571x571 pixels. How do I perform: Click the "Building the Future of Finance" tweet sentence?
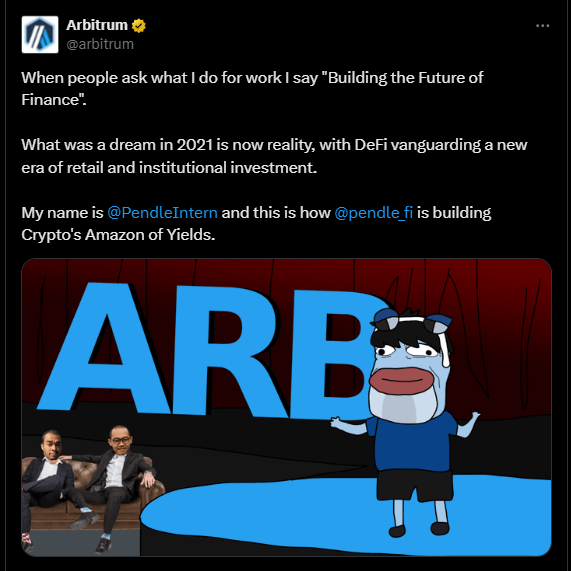pos(252,88)
